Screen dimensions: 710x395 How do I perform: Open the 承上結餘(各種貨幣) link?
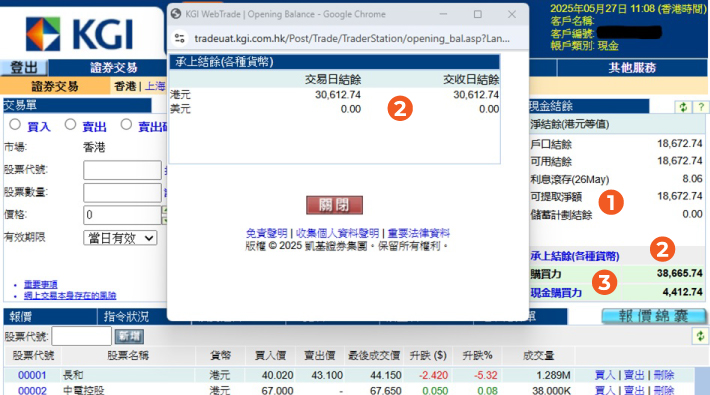click(x=575, y=256)
